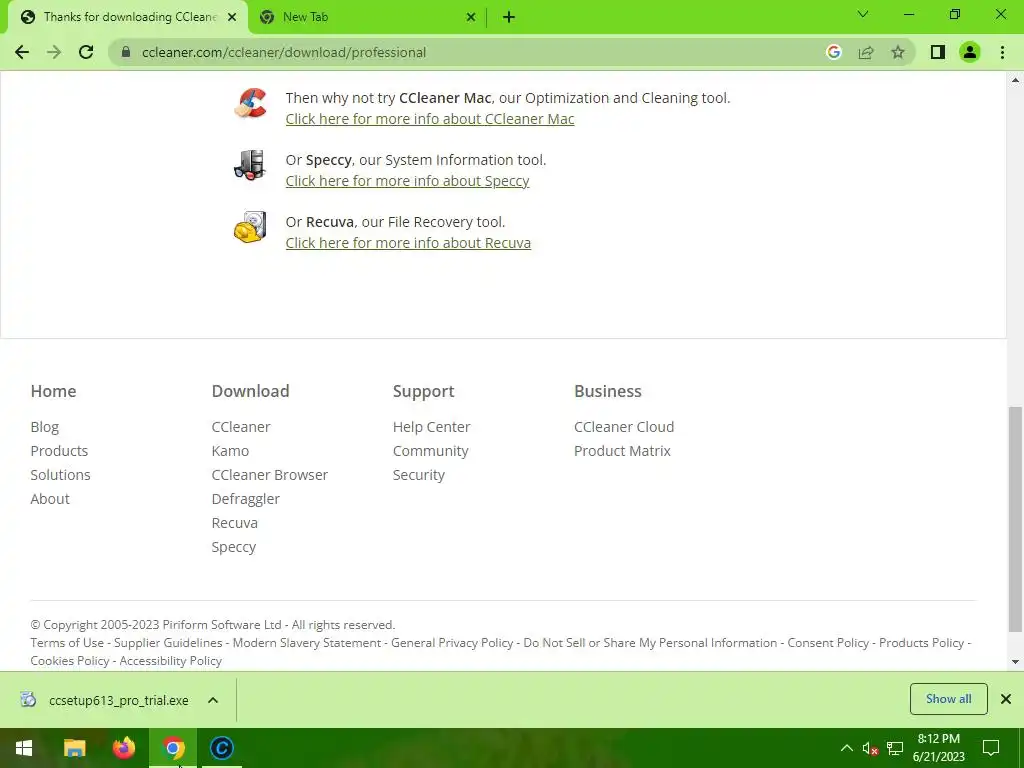Click the taskbar clock showing 8:12 PM
The width and height of the screenshot is (1024, 768).
[x=938, y=748]
